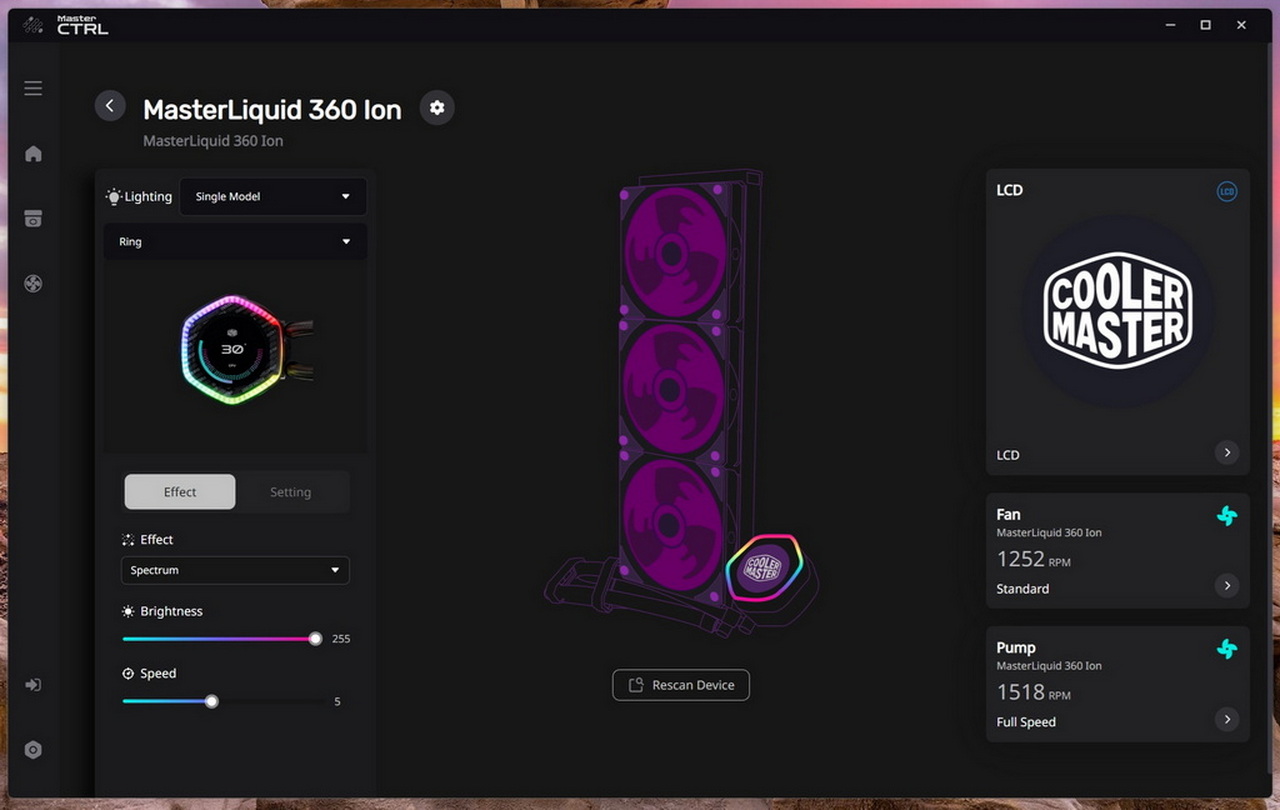Adjust the Speed slider handle
This screenshot has height=810, width=1280.
pyautogui.click(x=212, y=701)
